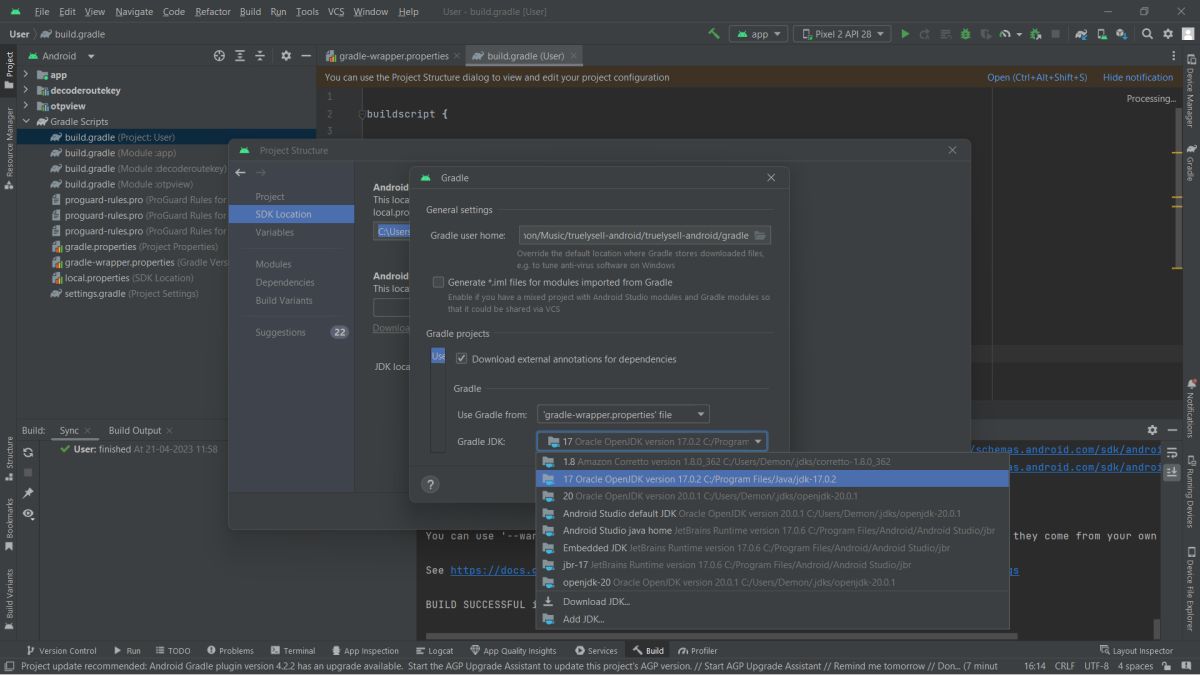Expand the otpview module node

[x=26, y=106]
